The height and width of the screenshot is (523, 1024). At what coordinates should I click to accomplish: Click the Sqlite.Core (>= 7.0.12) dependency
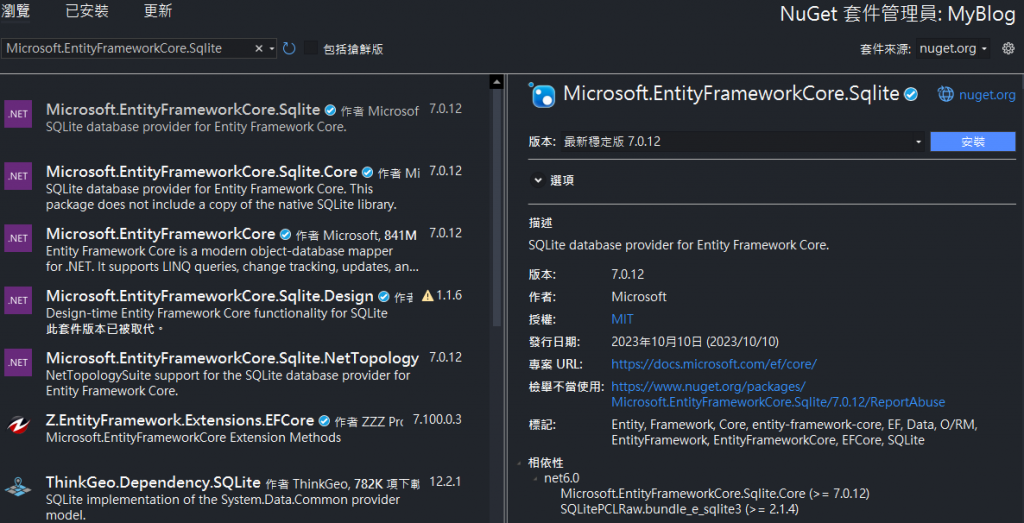[714, 494]
